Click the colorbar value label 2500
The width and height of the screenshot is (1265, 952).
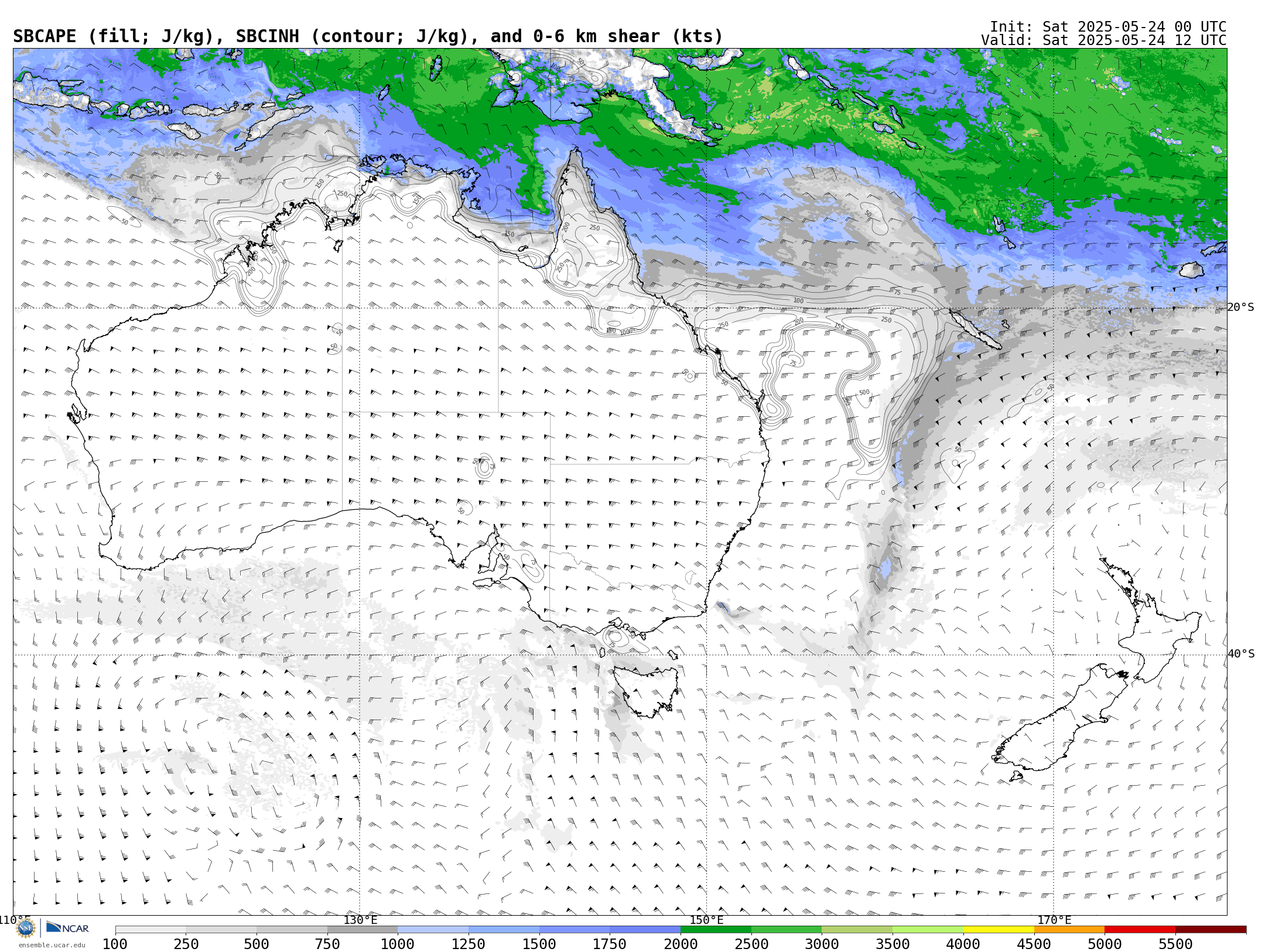(751, 944)
